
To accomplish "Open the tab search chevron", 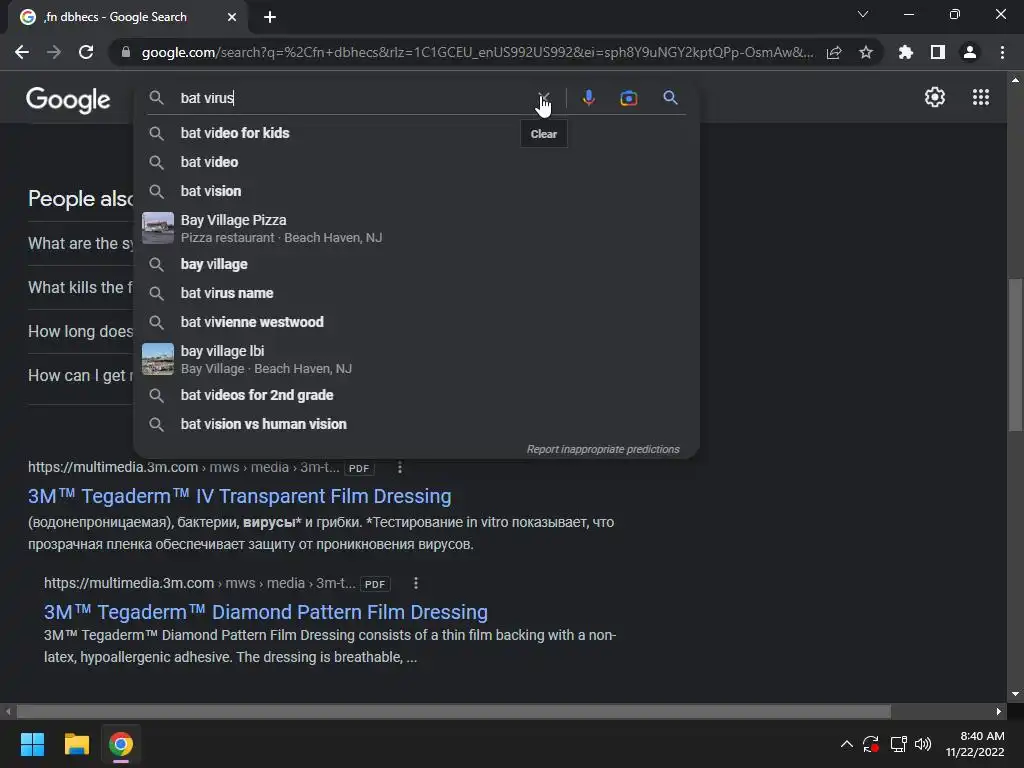I will [x=863, y=14].
